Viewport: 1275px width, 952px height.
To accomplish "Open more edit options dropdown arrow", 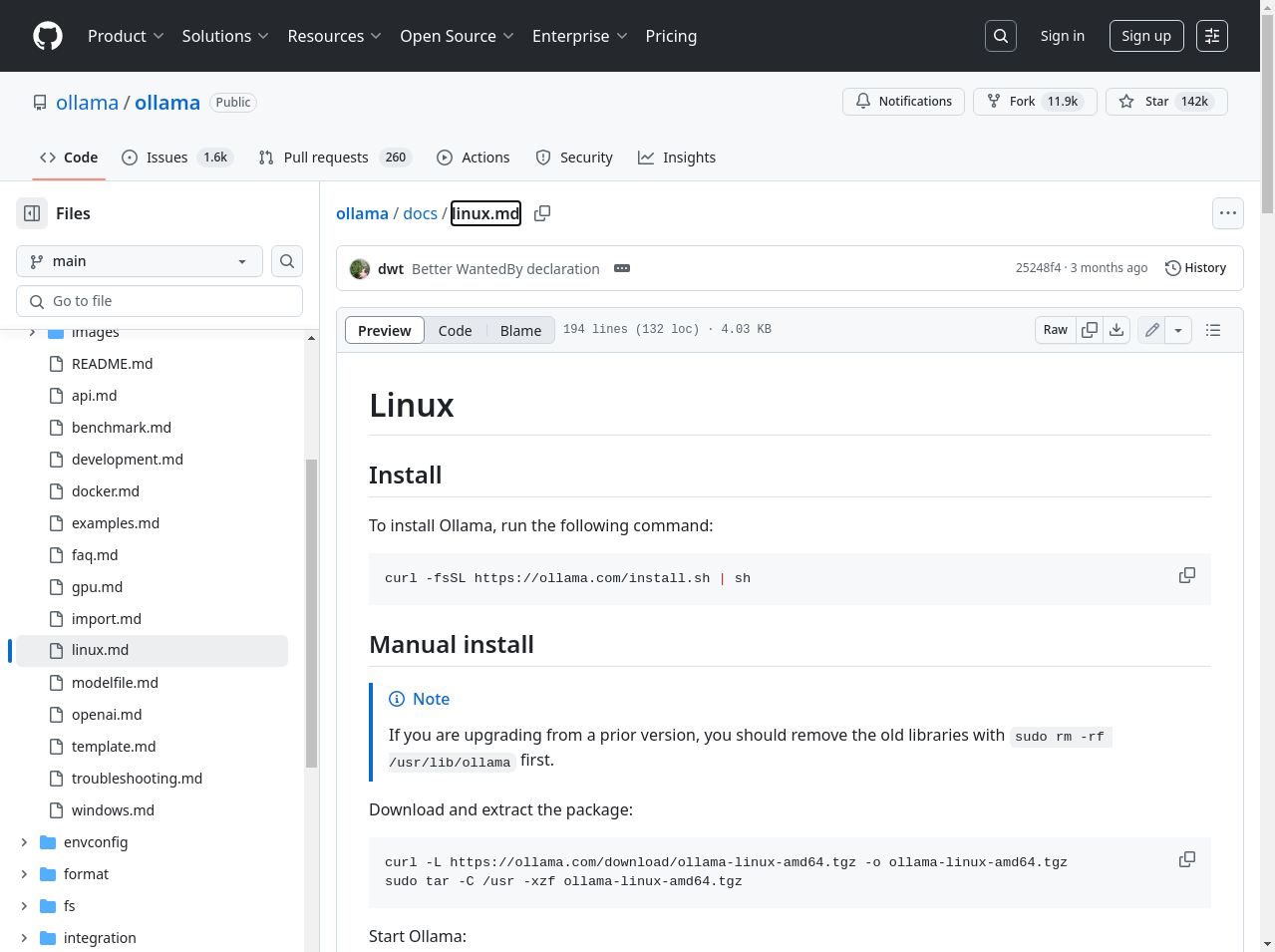I will pyautogui.click(x=1178, y=330).
